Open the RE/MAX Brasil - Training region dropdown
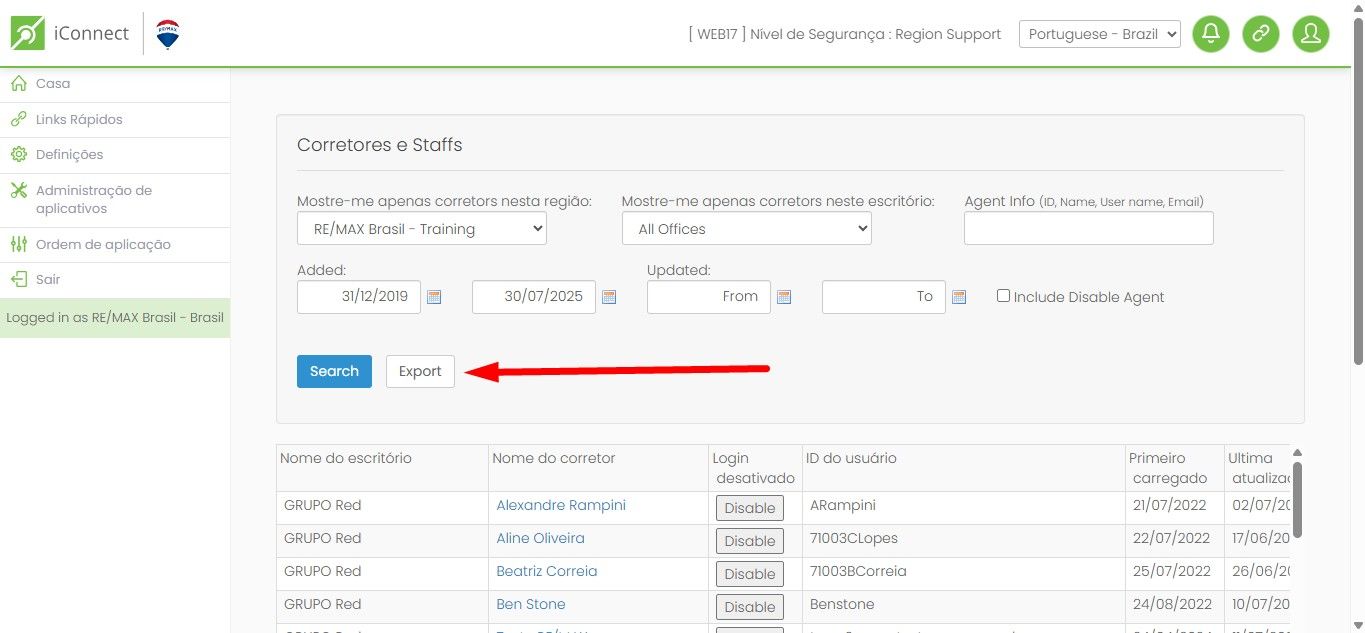 [x=422, y=228]
